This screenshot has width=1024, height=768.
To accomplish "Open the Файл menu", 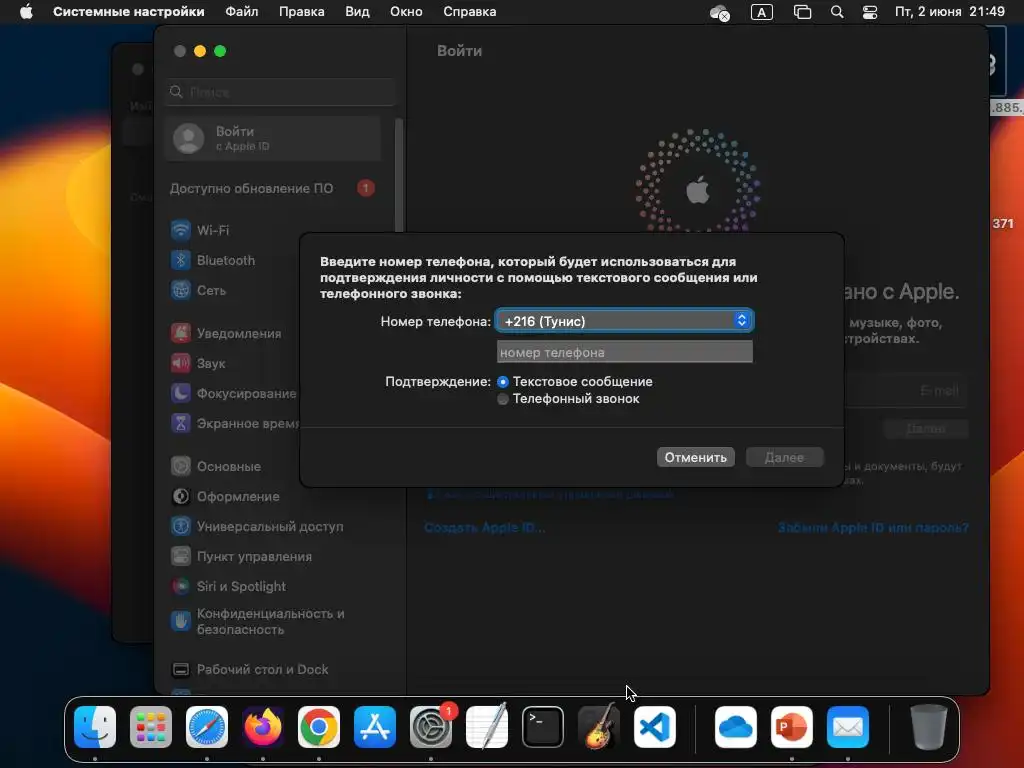I will coord(242,12).
